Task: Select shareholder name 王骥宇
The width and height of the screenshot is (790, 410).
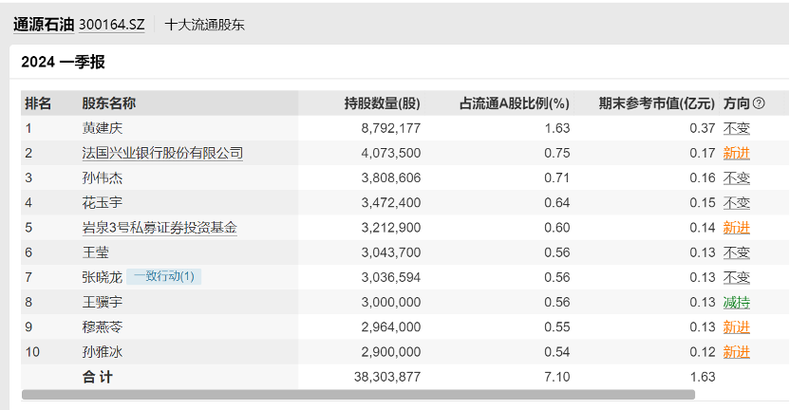Action: coord(102,302)
